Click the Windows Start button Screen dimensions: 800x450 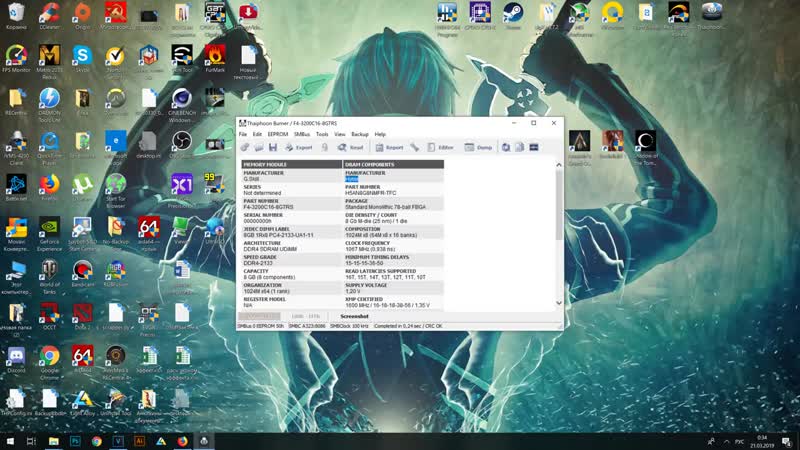pos(10,441)
